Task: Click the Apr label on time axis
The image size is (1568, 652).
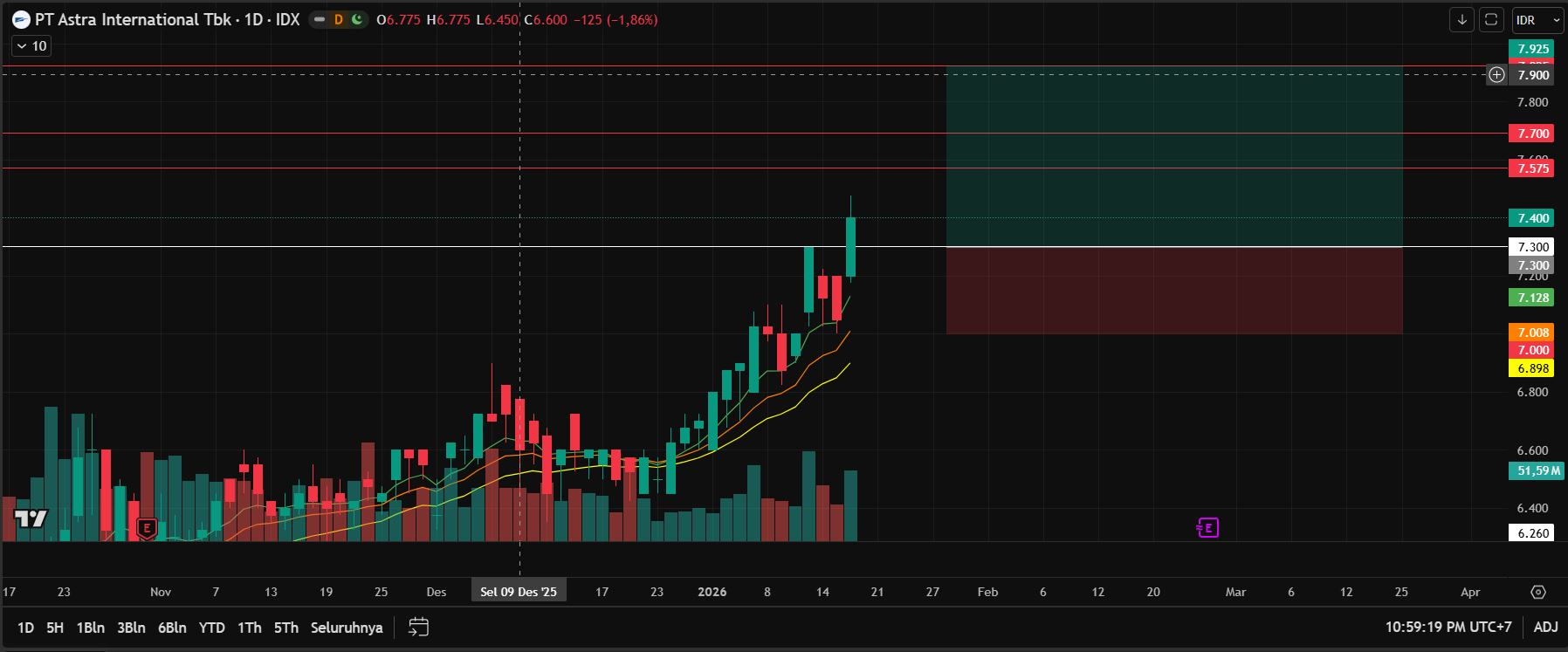Action: pos(1470,592)
